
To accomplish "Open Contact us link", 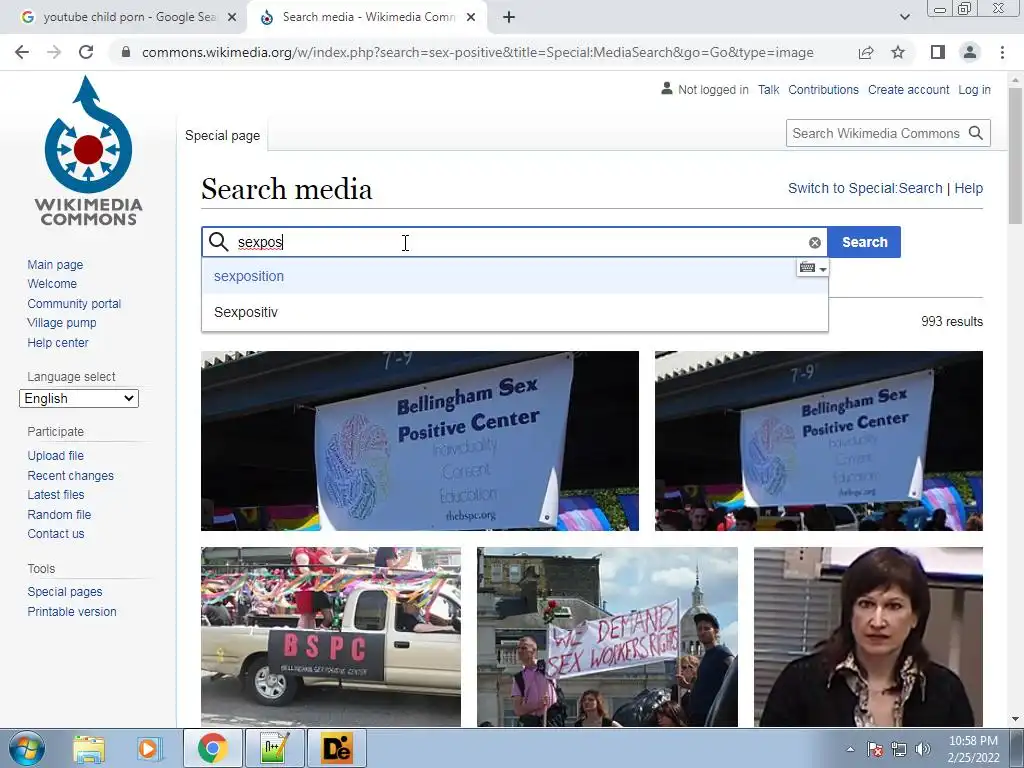I will click(x=56, y=534).
